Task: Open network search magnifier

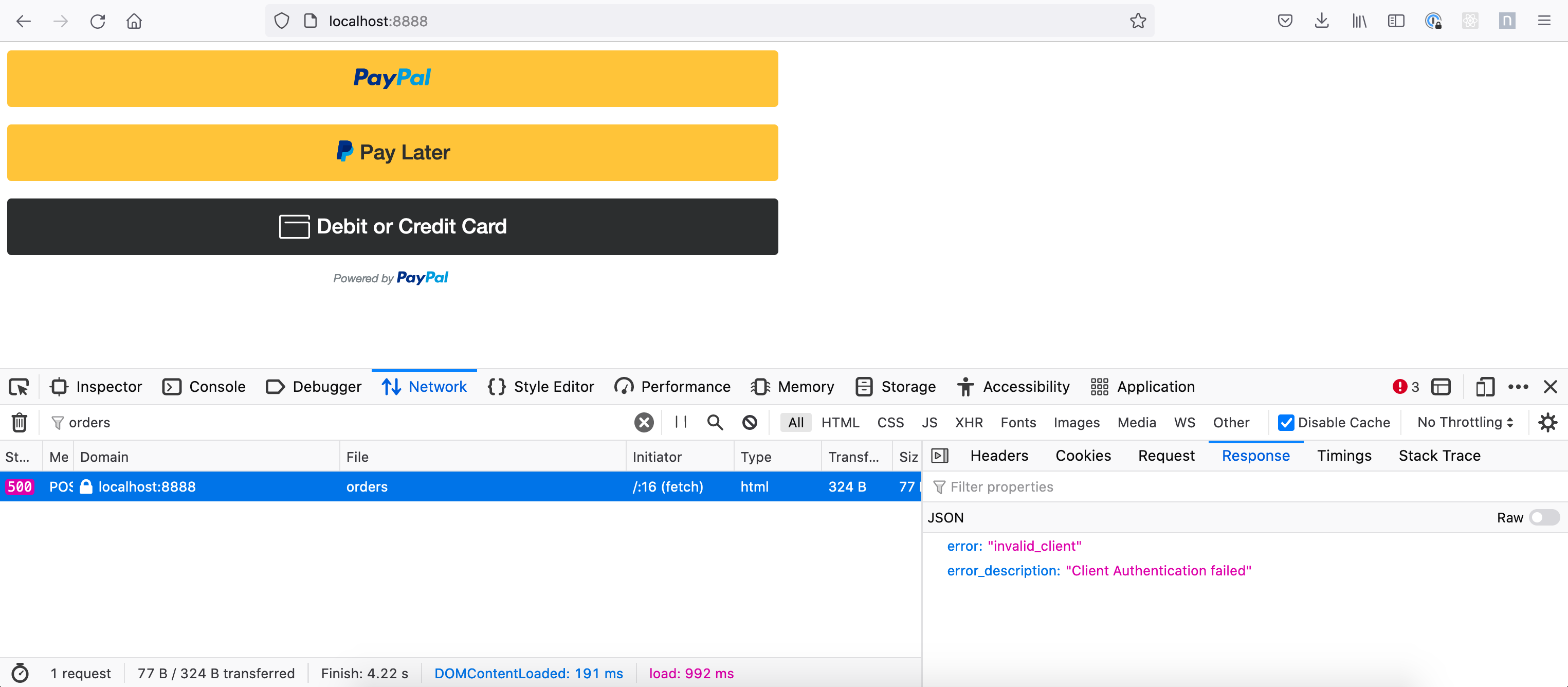Action: (715, 422)
